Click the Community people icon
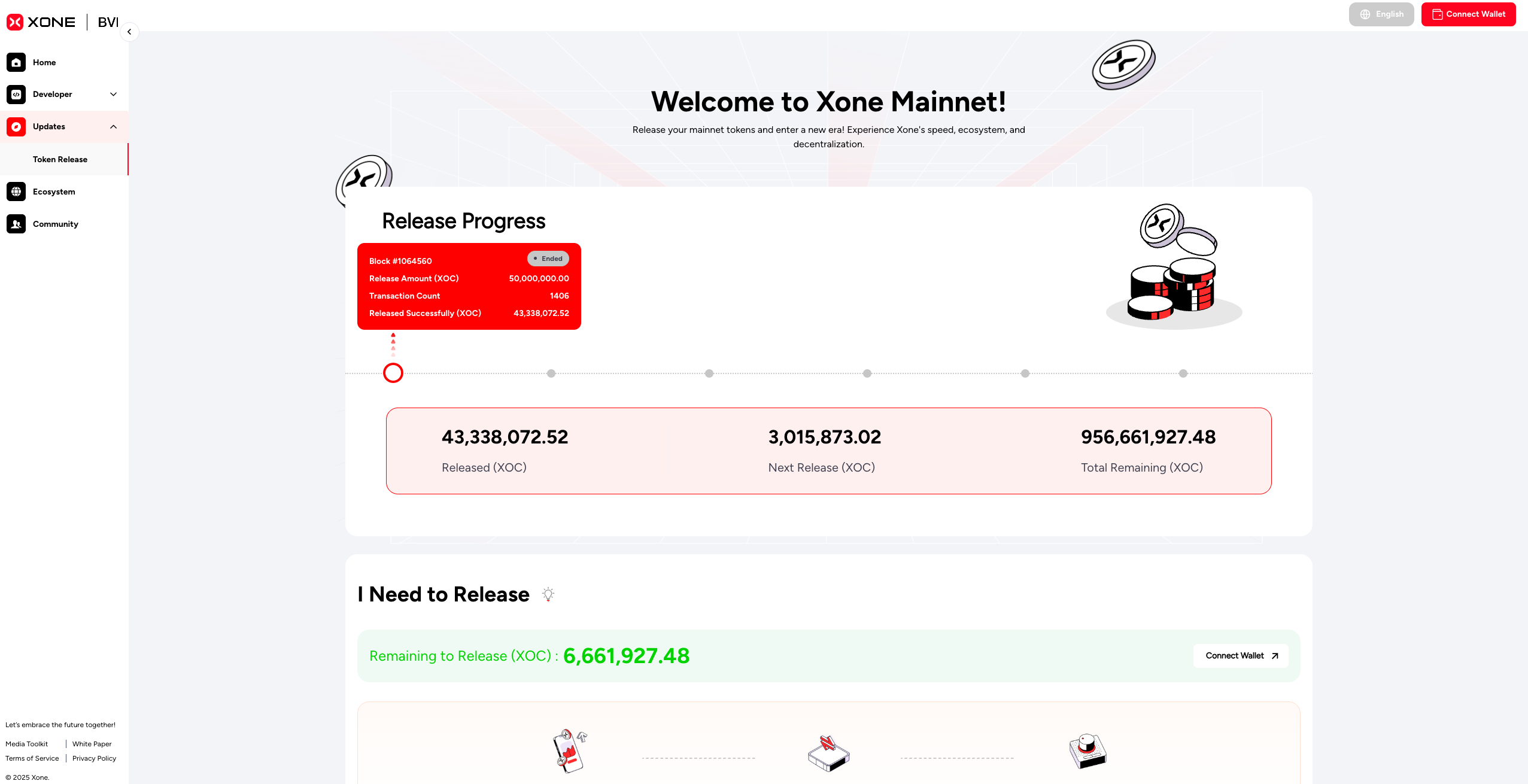This screenshot has width=1528, height=784. [16, 224]
